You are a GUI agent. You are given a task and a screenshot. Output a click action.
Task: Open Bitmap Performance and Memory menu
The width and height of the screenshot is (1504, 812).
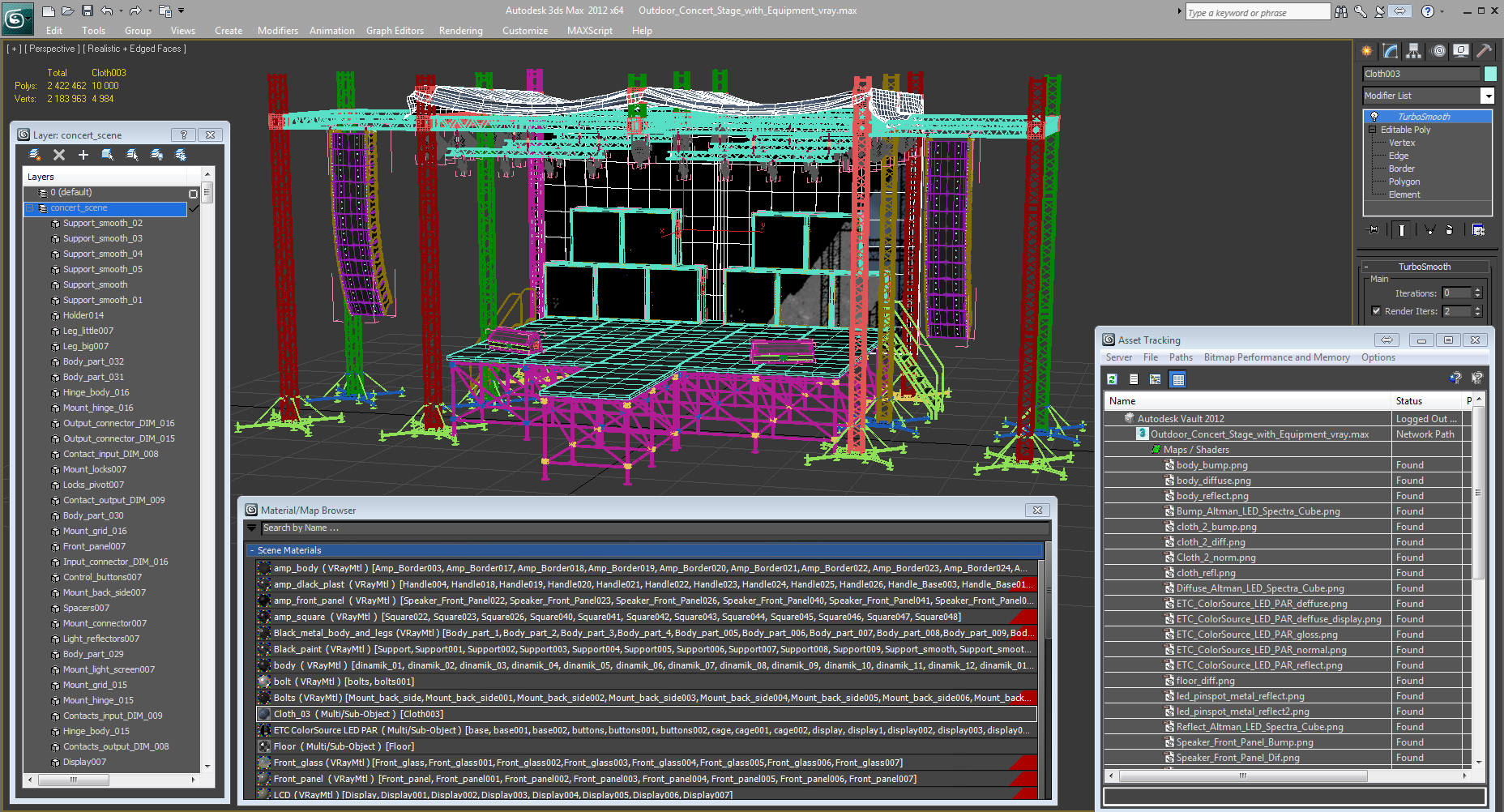tap(1277, 357)
